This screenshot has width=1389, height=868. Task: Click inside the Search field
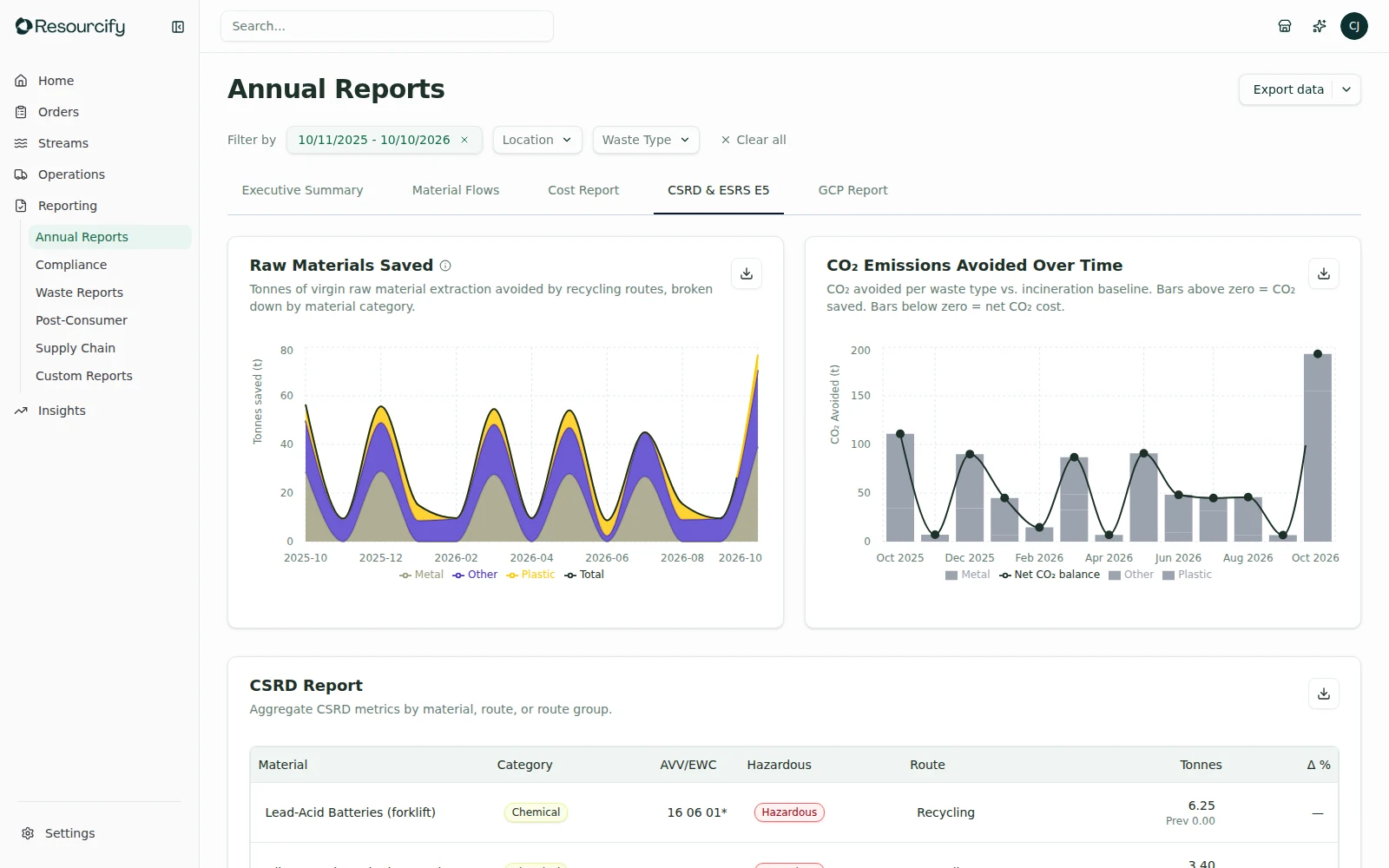click(x=387, y=26)
